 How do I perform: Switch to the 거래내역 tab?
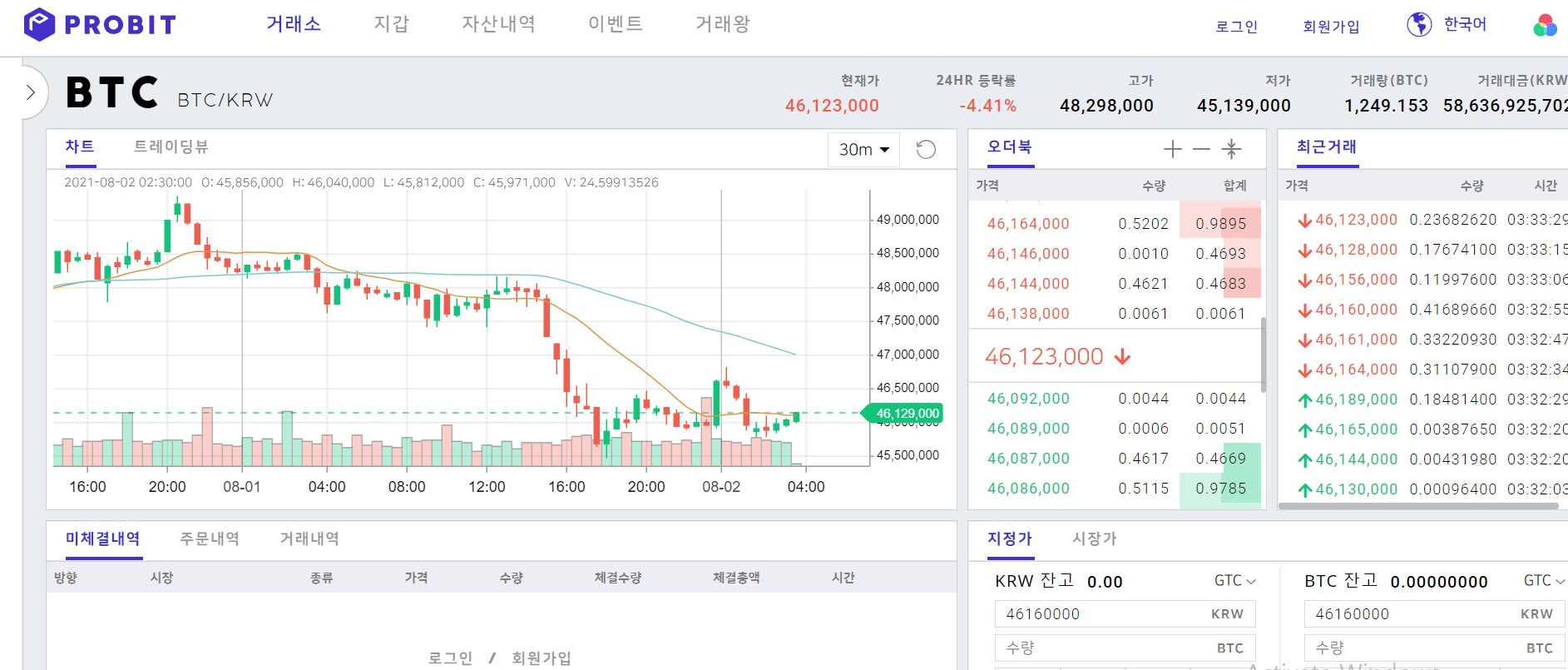[x=309, y=538]
